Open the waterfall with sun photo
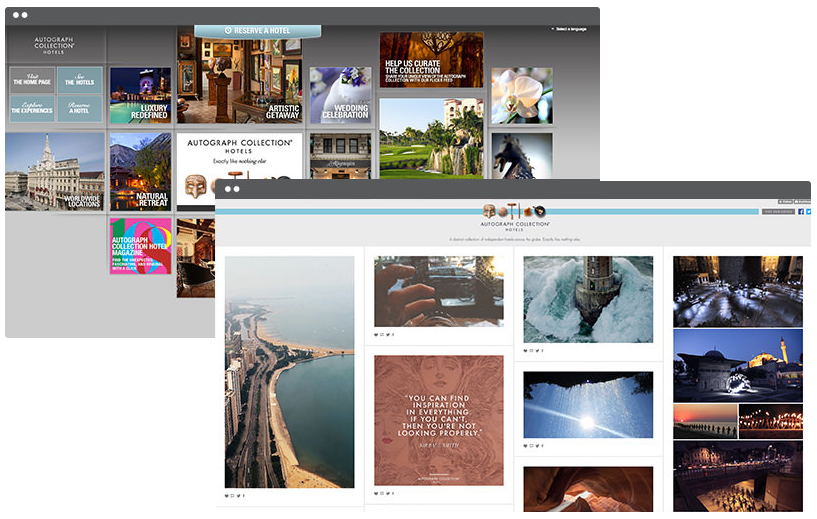 (x=588, y=405)
